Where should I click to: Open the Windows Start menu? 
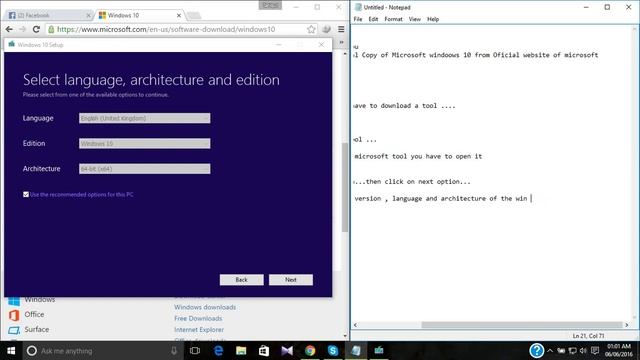(11, 351)
